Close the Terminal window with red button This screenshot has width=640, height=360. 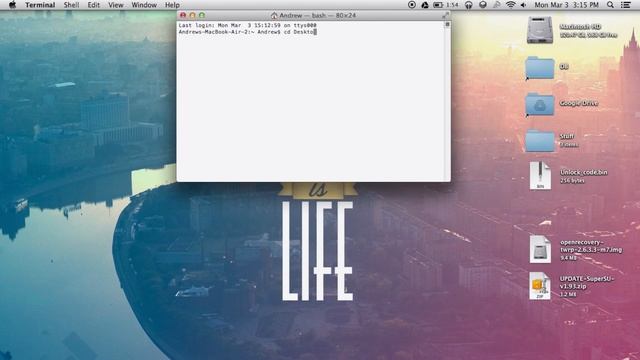183,15
